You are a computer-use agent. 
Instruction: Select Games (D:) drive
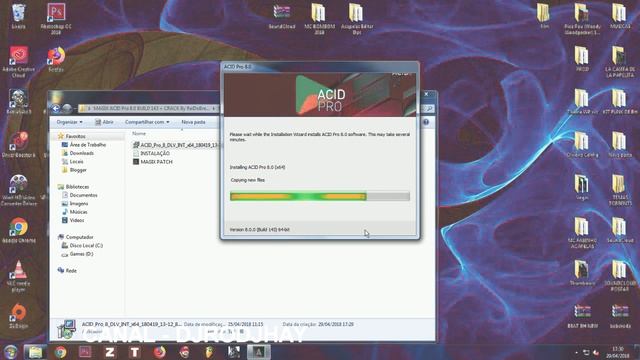pyautogui.click(x=77, y=254)
